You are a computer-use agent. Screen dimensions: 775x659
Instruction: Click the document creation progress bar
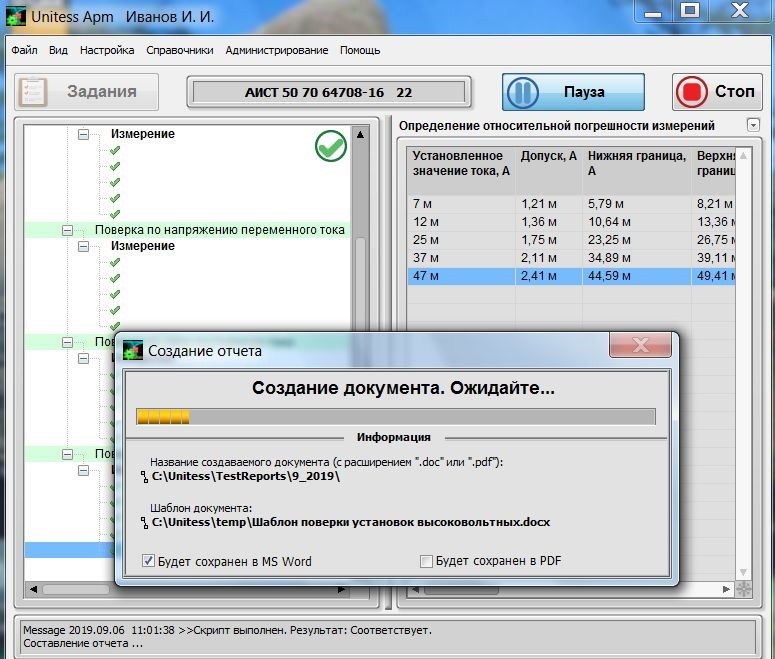coord(395,416)
